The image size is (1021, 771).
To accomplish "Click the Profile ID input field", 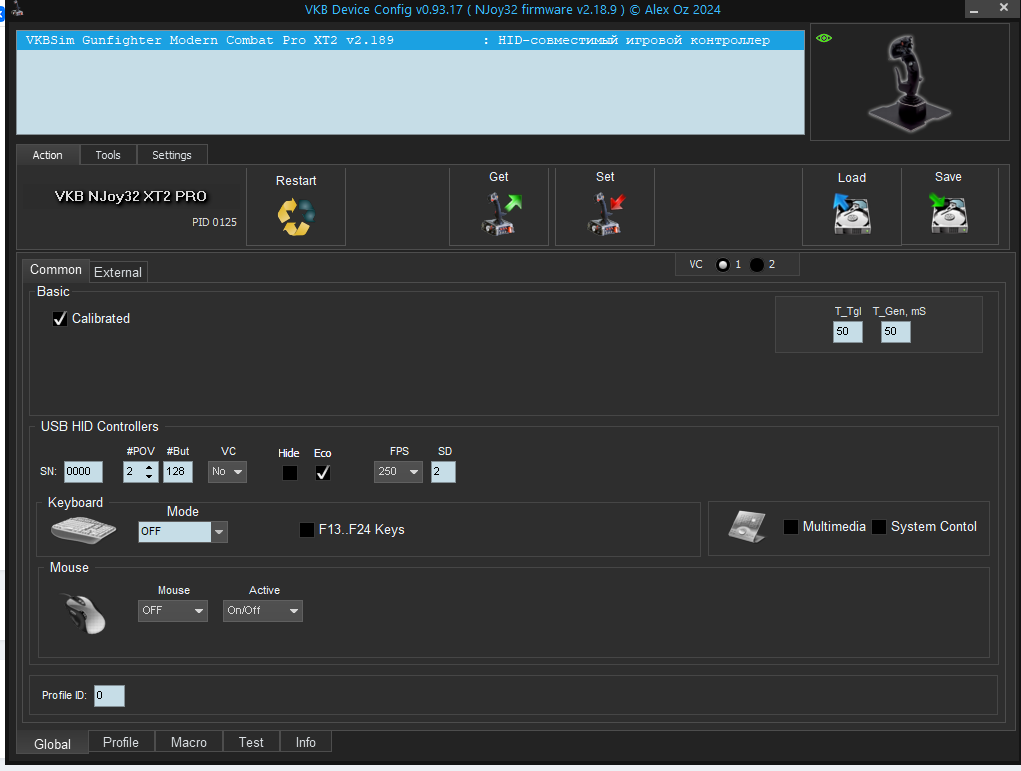I will pos(109,695).
